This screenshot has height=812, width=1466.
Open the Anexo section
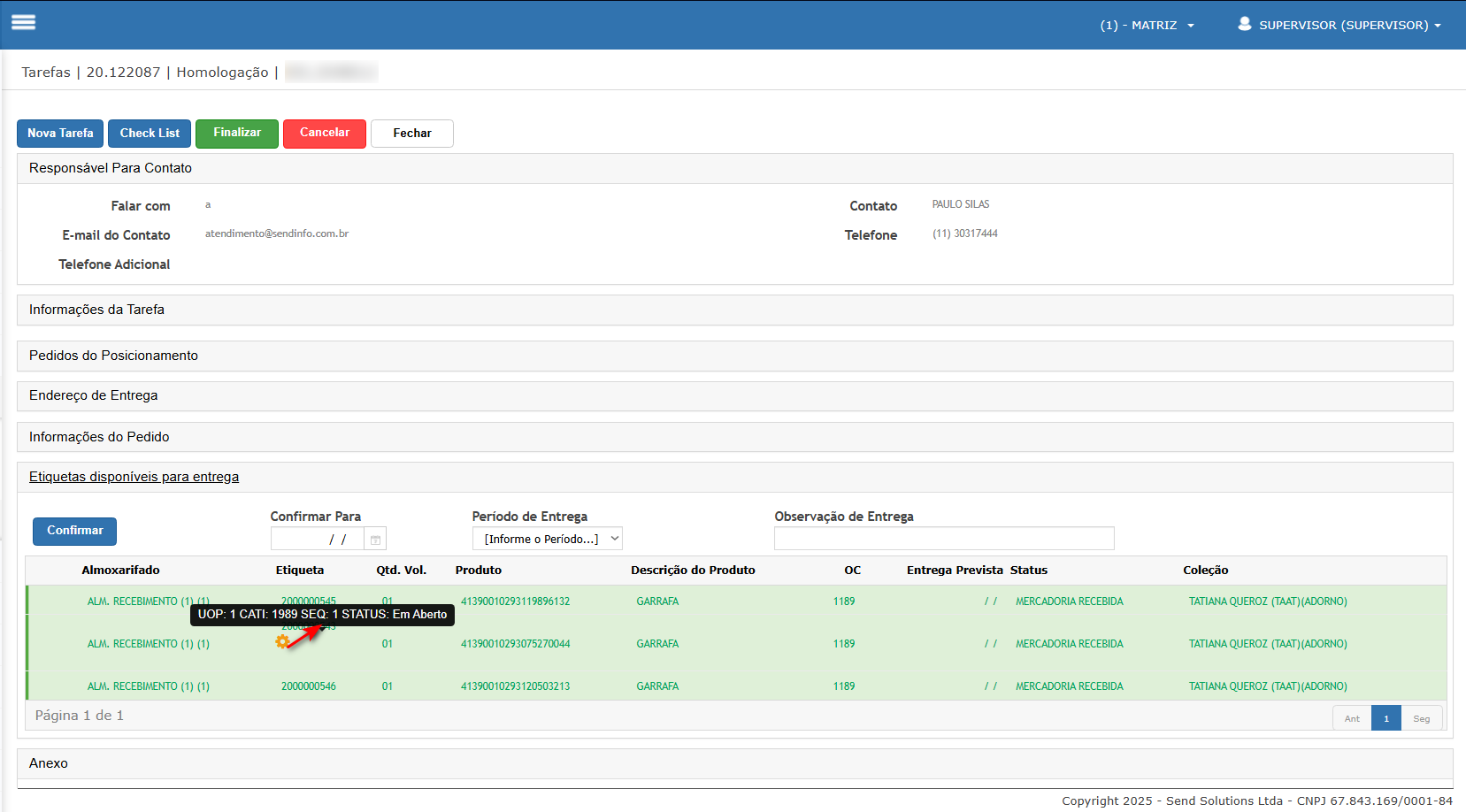(49, 763)
